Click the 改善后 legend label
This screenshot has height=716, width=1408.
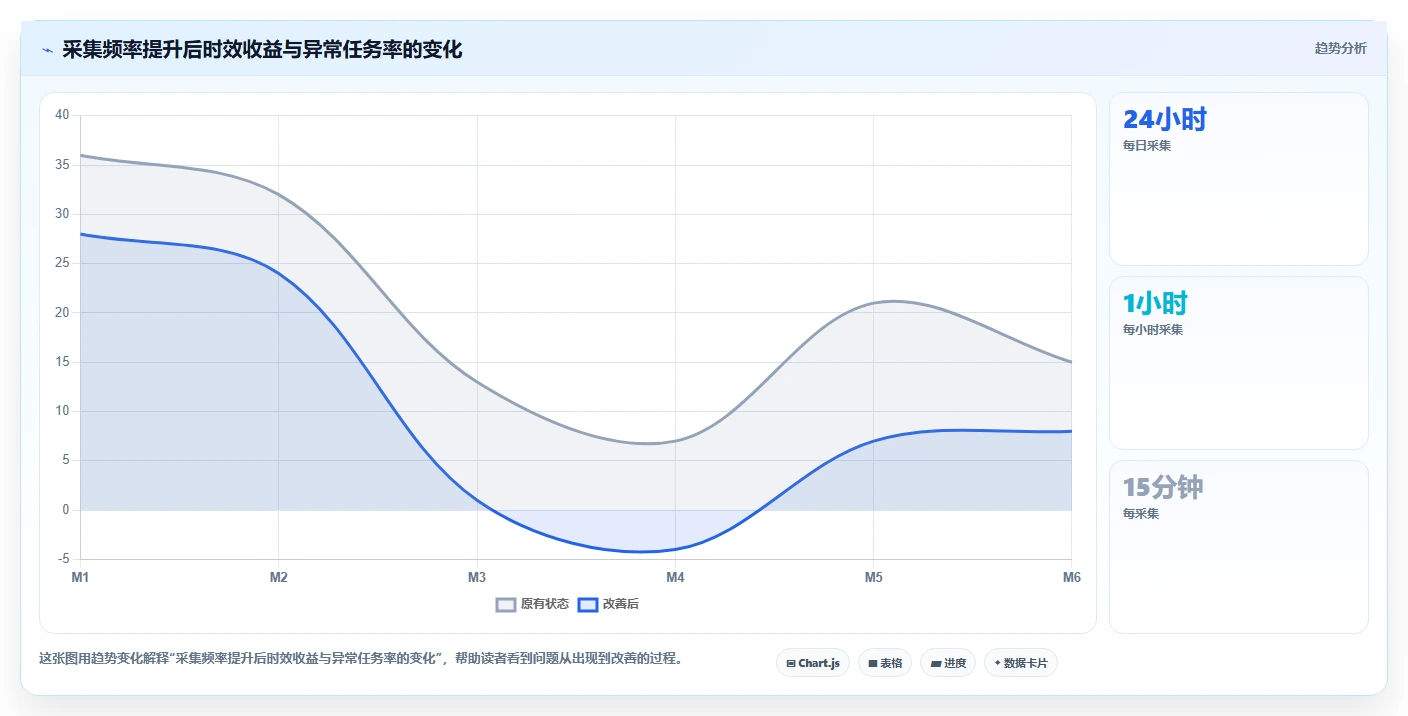tap(620, 604)
